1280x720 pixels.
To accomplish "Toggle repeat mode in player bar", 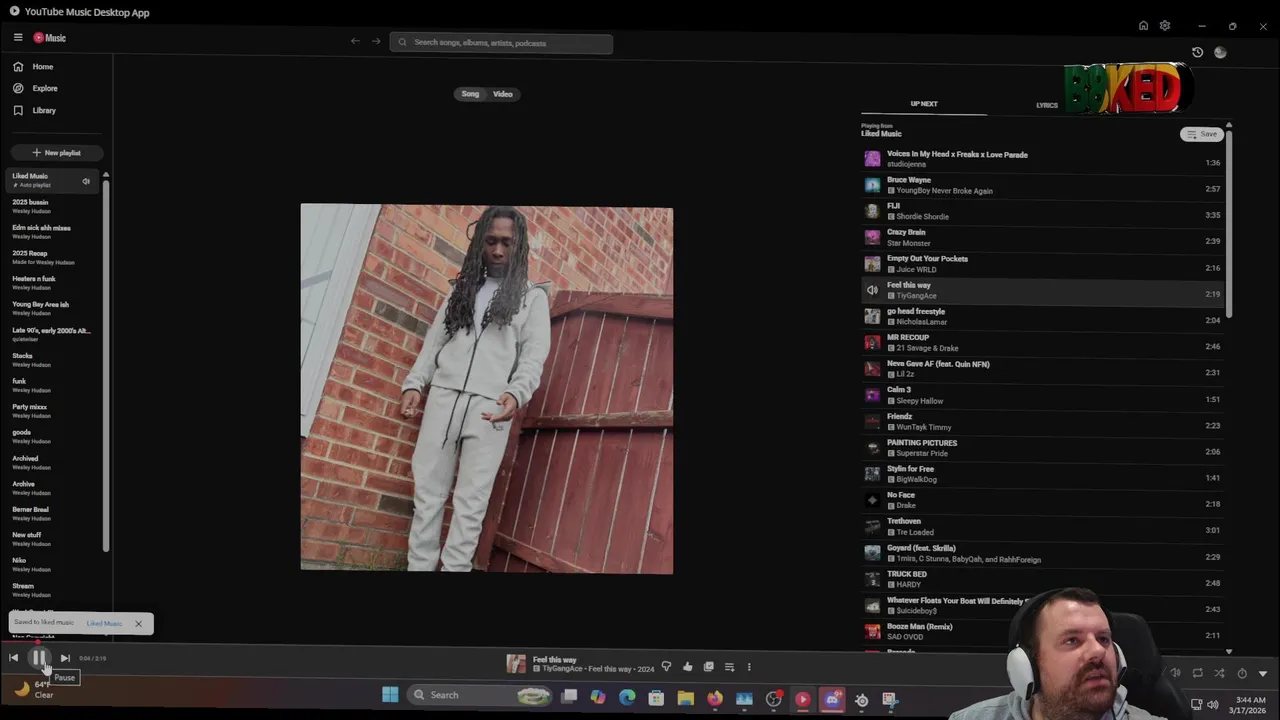I will click(1197, 673).
